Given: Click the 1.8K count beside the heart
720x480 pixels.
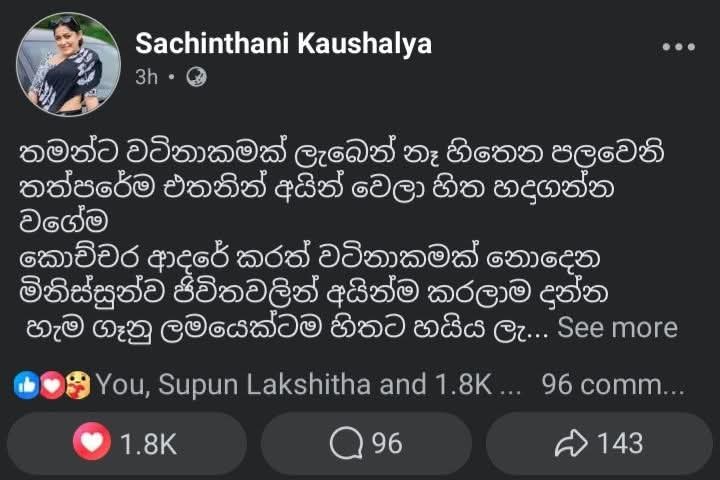Looking at the screenshot, I should pyautogui.click(x=148, y=443).
